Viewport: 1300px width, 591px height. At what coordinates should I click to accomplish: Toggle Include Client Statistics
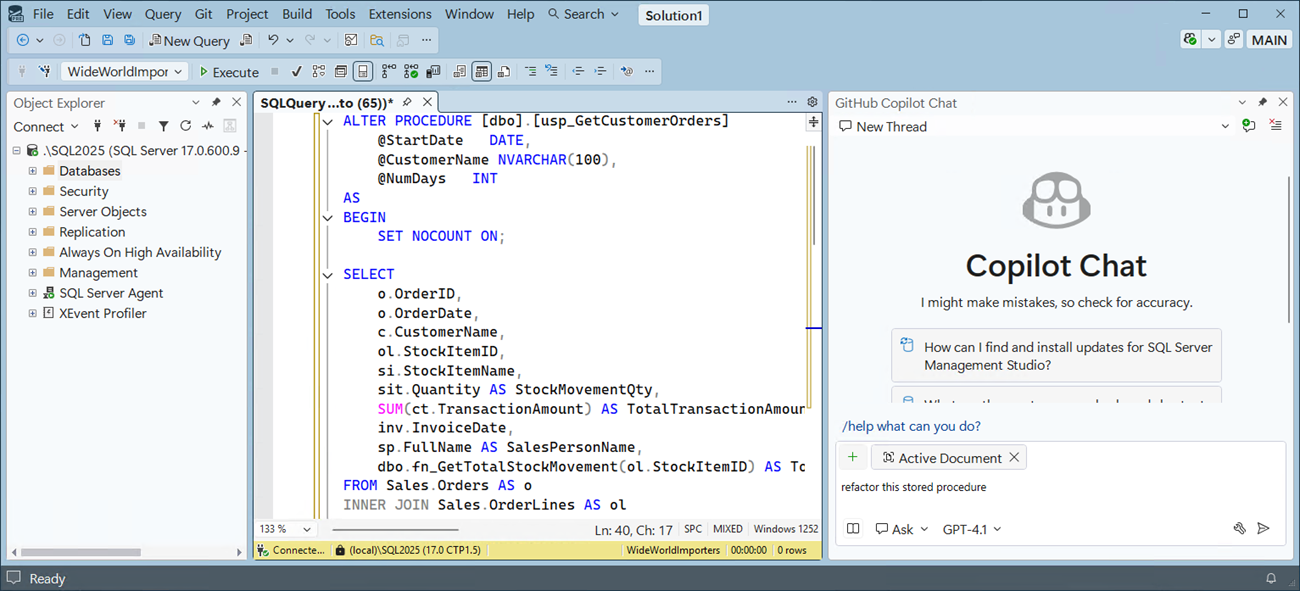point(433,72)
